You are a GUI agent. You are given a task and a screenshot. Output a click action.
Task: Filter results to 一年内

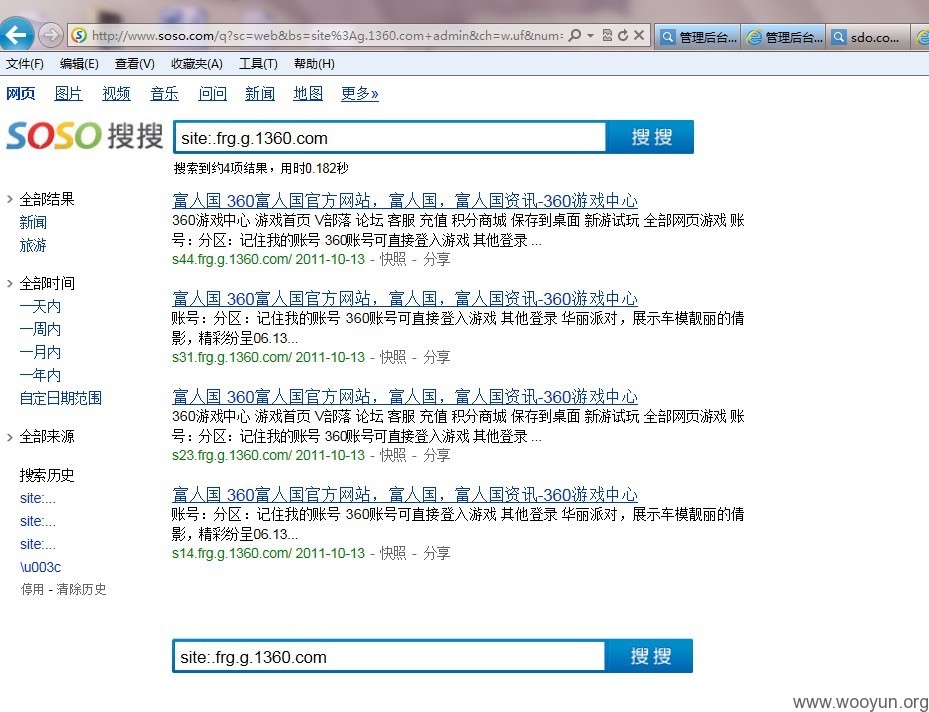coord(40,375)
